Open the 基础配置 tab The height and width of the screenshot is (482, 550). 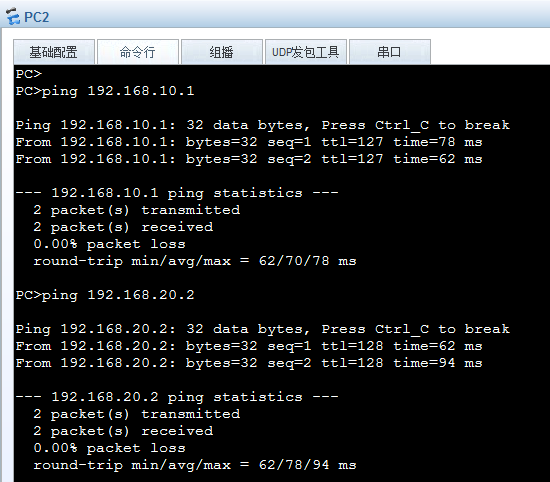[x=54, y=52]
